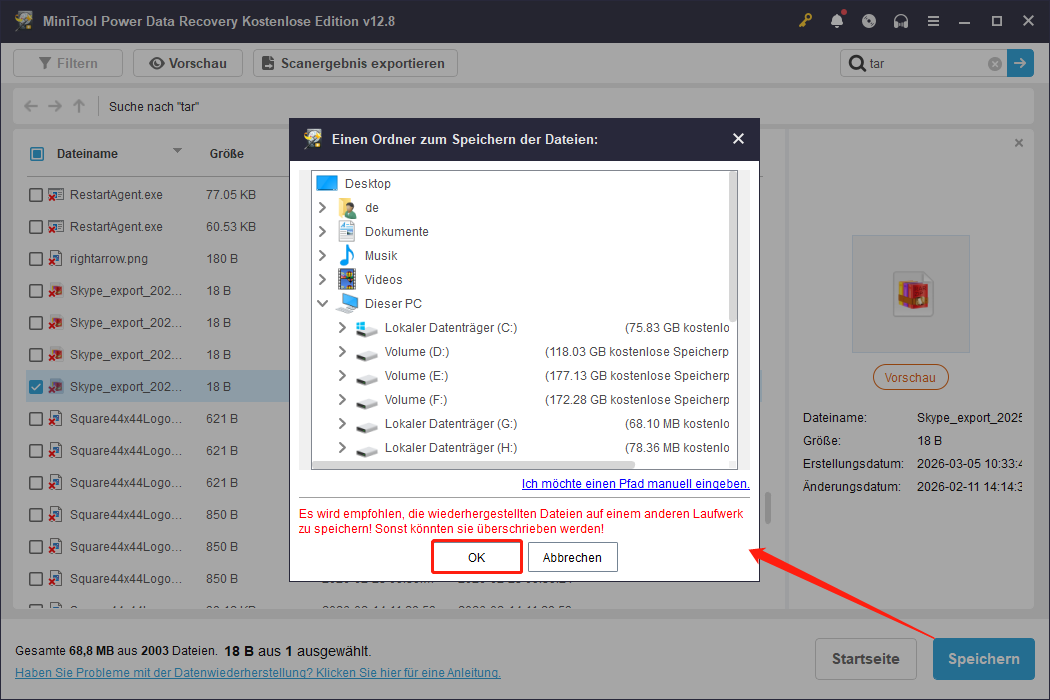Select Dokumente folder
This screenshot has width=1050, height=700.
coord(396,232)
